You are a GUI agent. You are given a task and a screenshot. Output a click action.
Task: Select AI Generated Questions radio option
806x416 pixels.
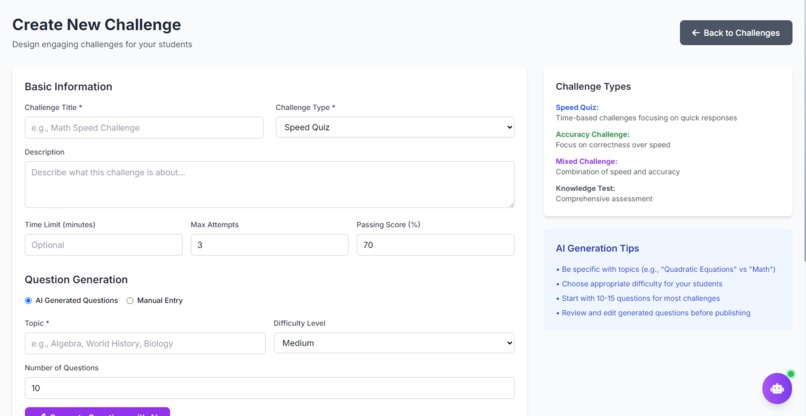point(29,301)
